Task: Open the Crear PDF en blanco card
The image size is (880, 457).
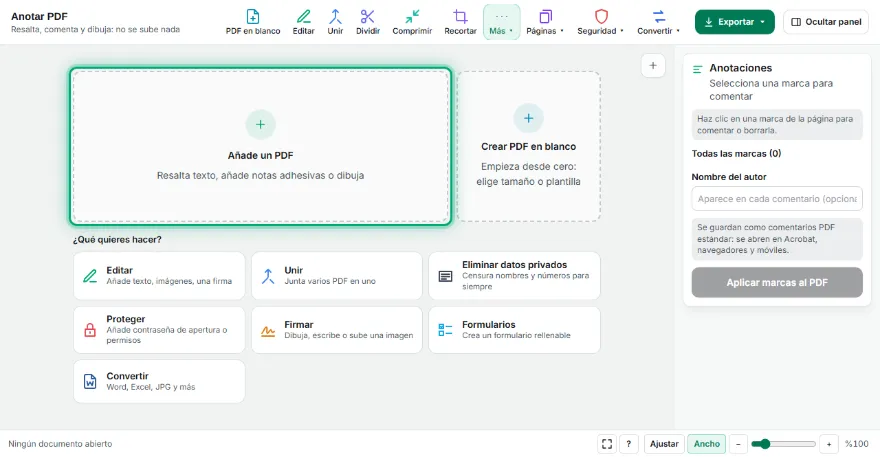Action: pyautogui.click(x=529, y=146)
